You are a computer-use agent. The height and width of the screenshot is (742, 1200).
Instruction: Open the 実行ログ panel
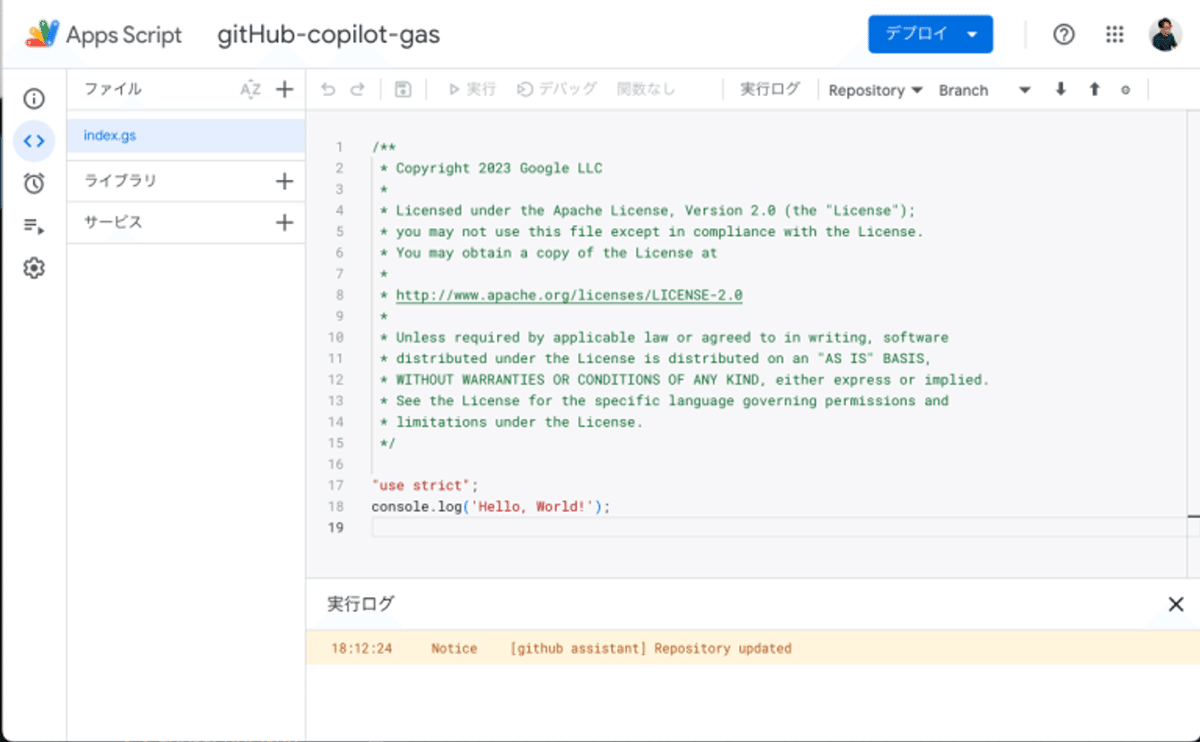pyautogui.click(x=770, y=88)
